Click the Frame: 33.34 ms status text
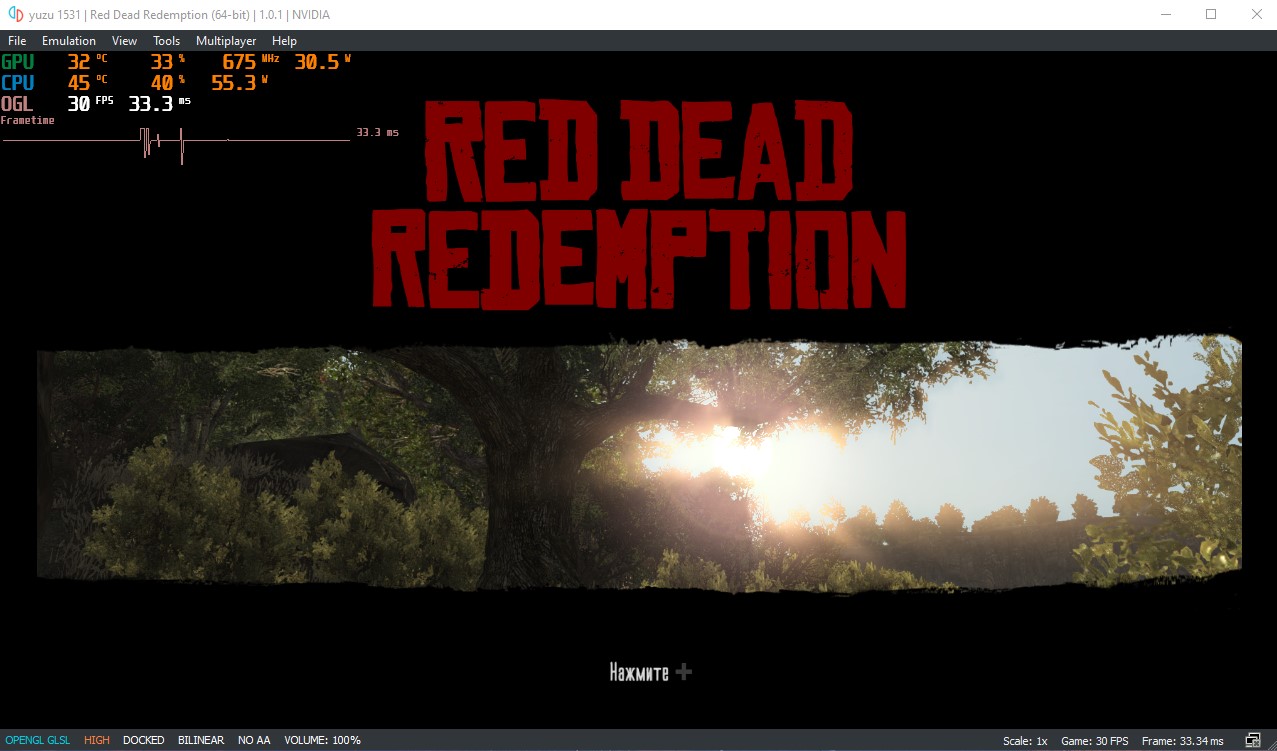Image resolution: width=1277 pixels, height=751 pixels. click(1182, 741)
